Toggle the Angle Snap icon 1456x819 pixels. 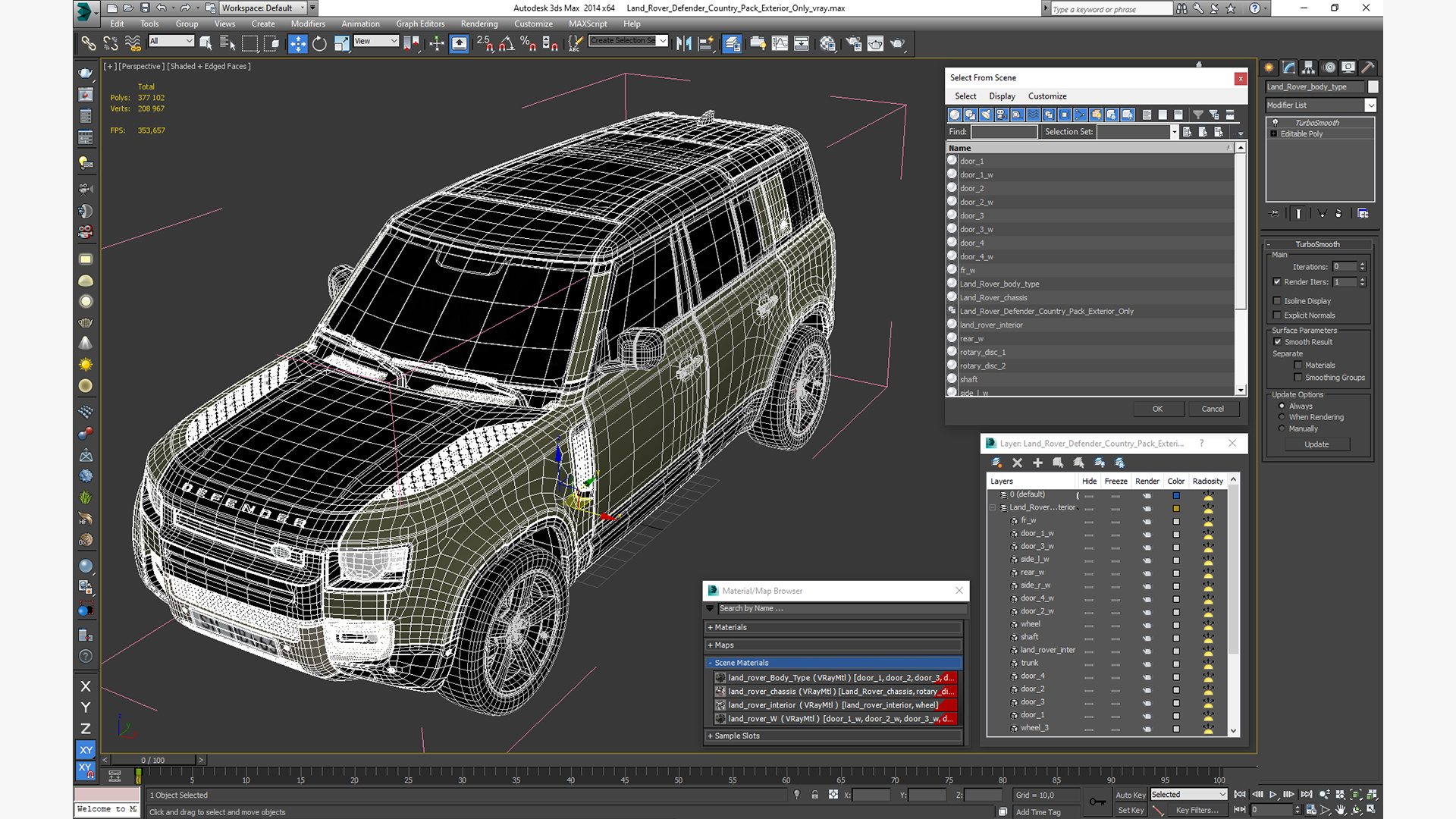[x=506, y=43]
